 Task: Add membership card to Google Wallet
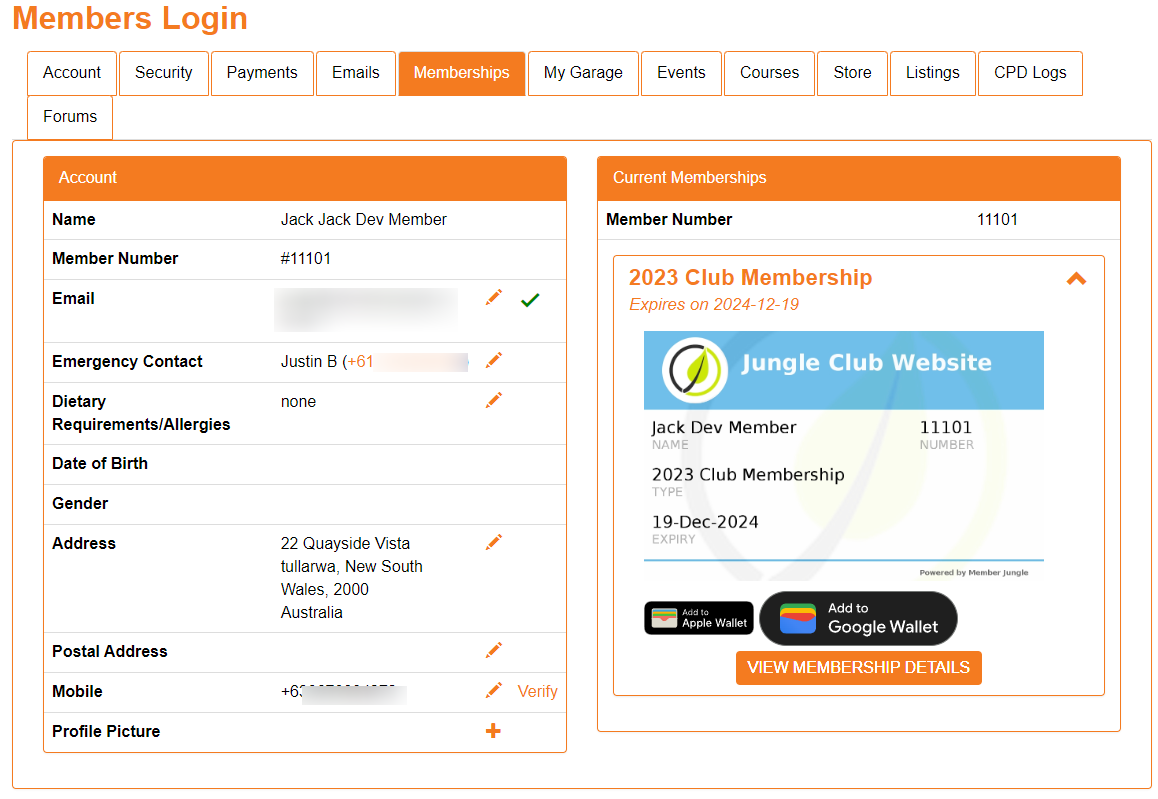point(858,618)
